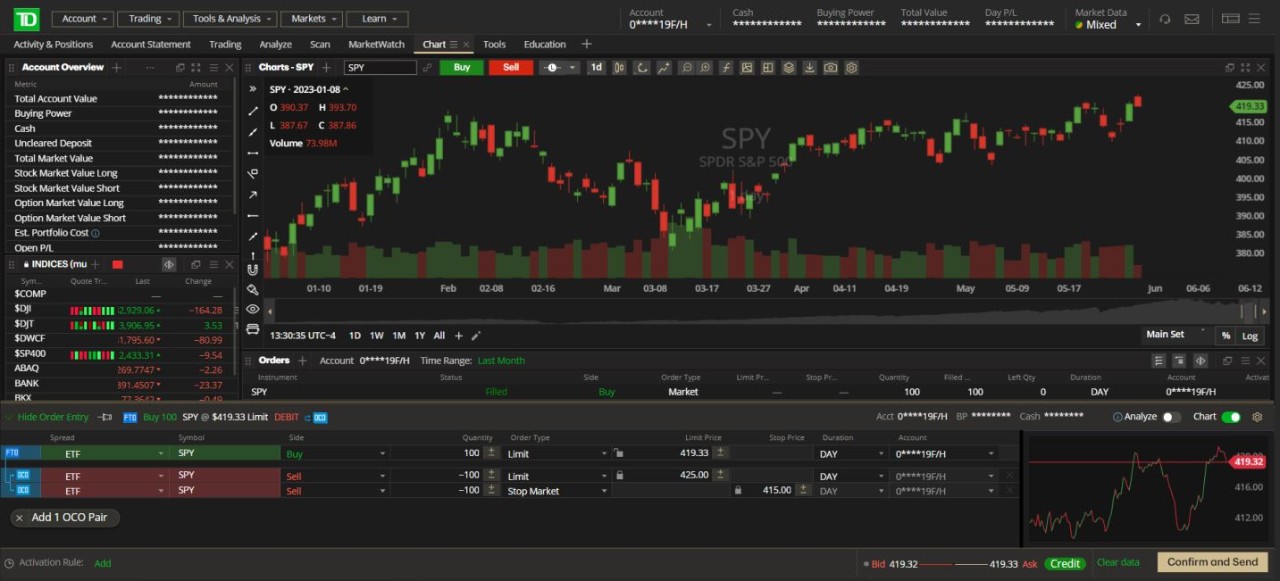Click Add 1 OCO Pair
1280x581 pixels.
pos(66,517)
